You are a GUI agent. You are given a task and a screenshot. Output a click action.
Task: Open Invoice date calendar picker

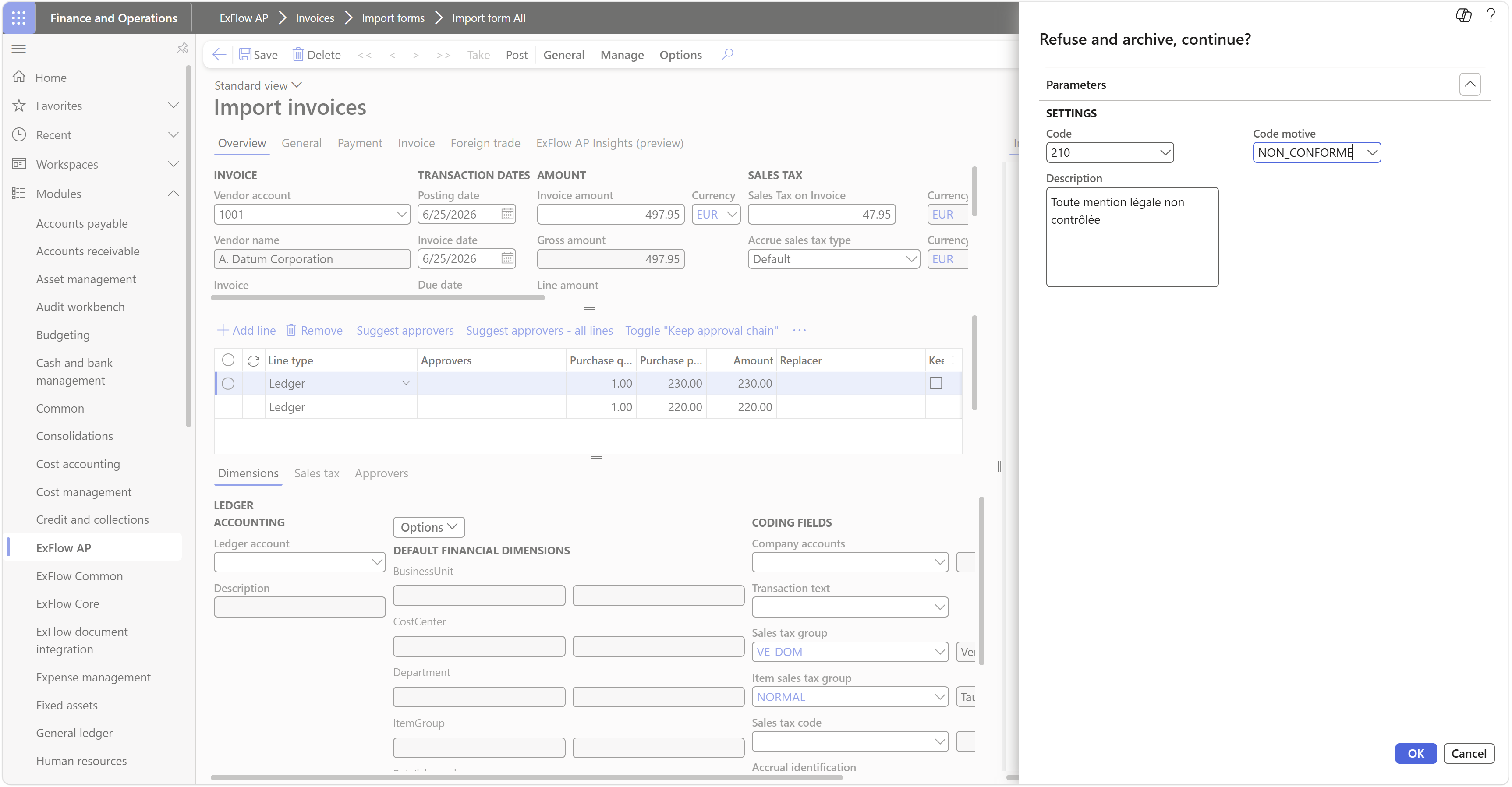pos(507,259)
